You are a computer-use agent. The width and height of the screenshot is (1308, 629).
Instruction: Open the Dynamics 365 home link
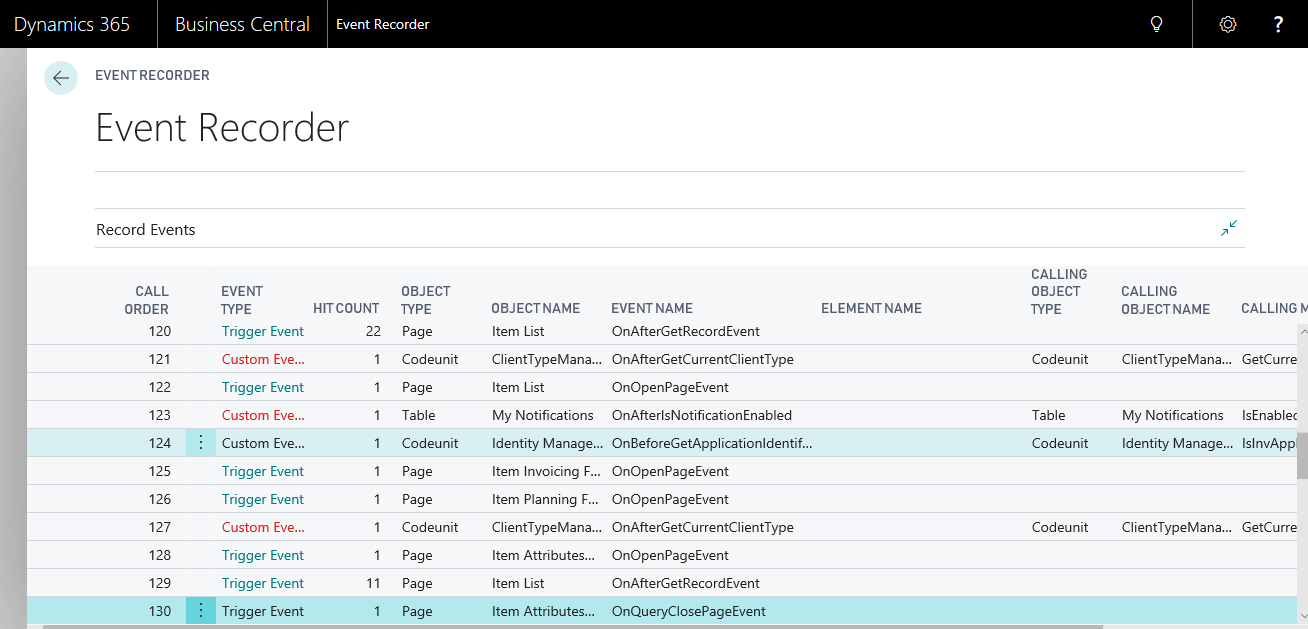click(x=72, y=24)
